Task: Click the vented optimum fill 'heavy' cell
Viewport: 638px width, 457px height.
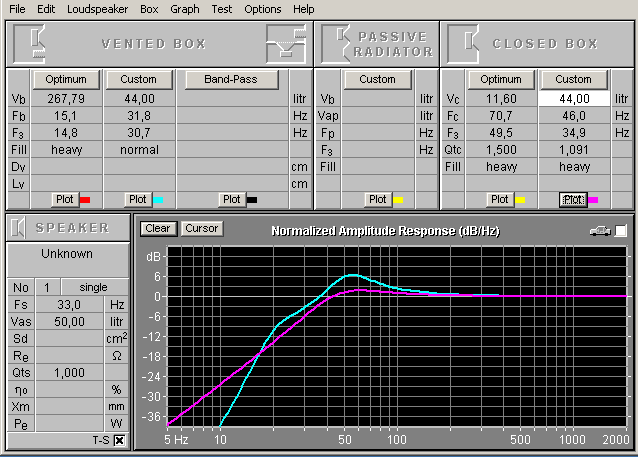Action: [x=66, y=150]
